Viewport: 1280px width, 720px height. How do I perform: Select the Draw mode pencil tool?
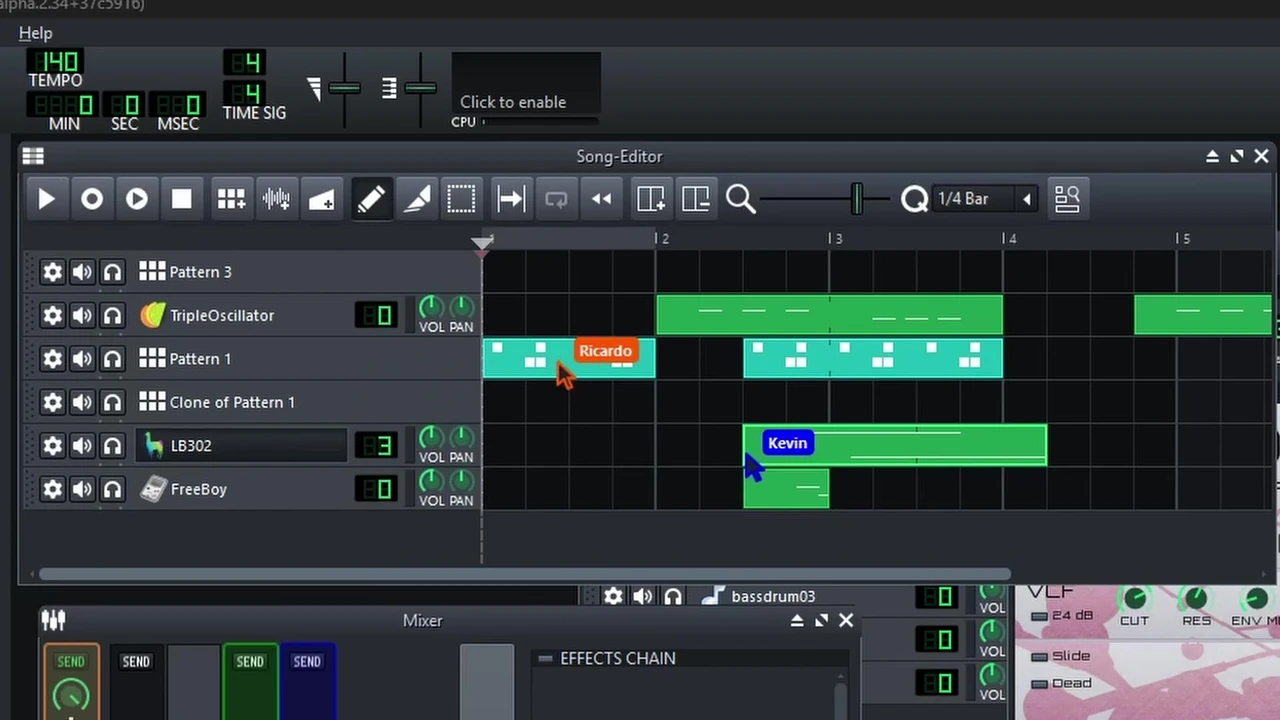tap(370, 199)
